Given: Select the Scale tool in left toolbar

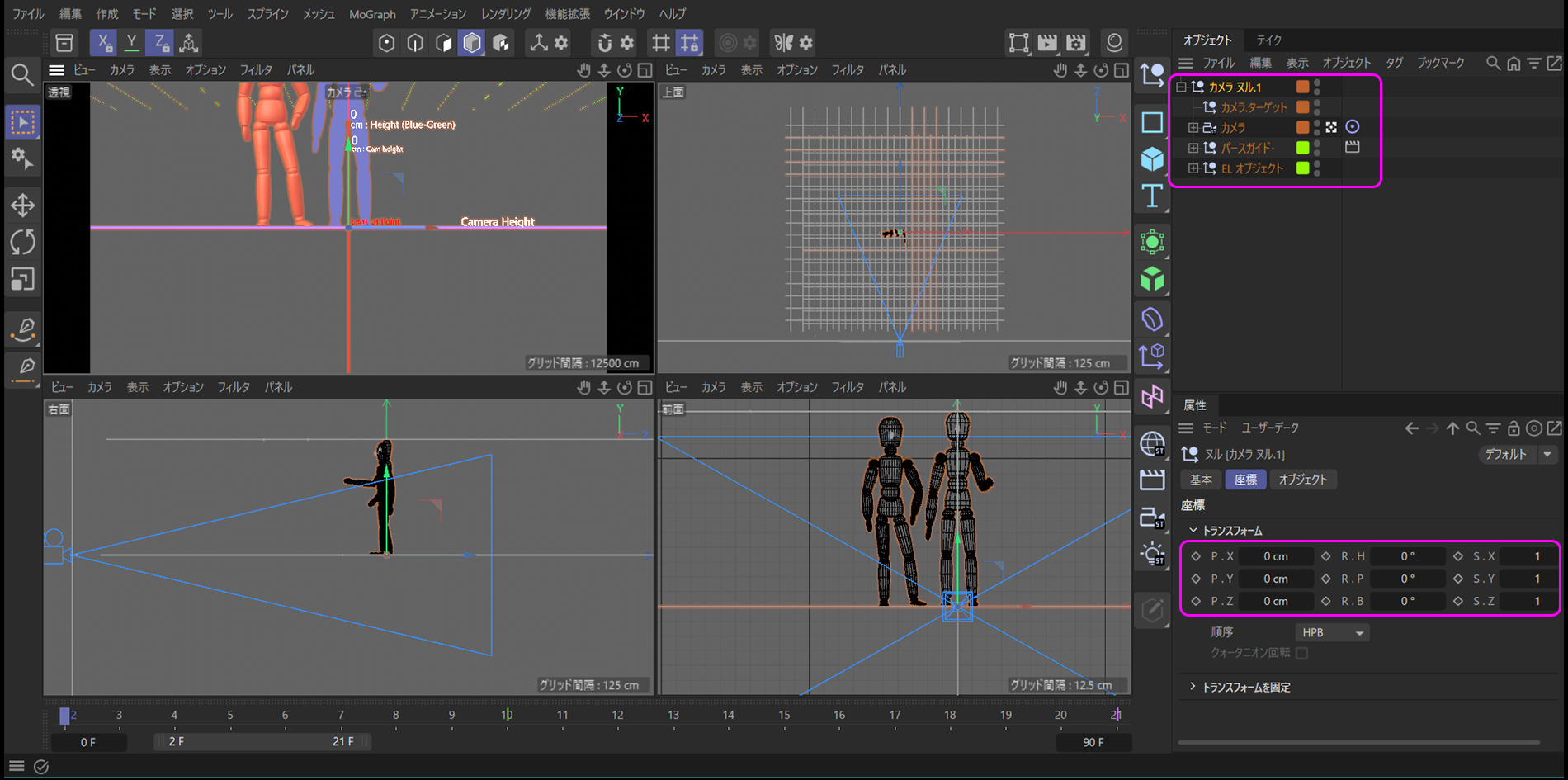Looking at the screenshot, I should 23,279.
